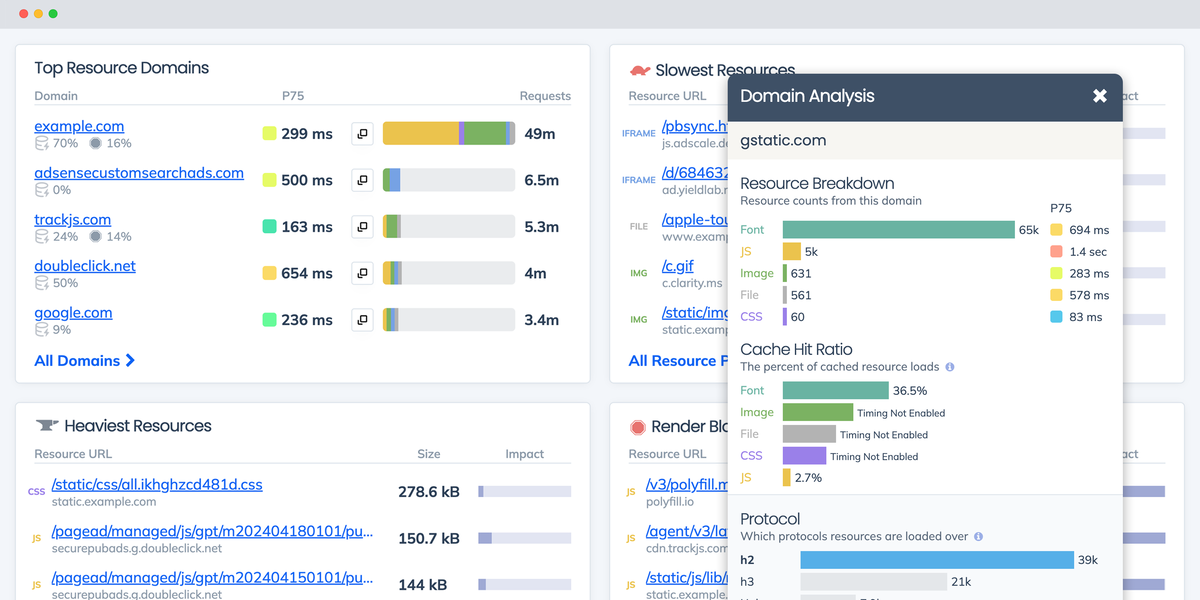Open copy icon in example.com row

362,133
